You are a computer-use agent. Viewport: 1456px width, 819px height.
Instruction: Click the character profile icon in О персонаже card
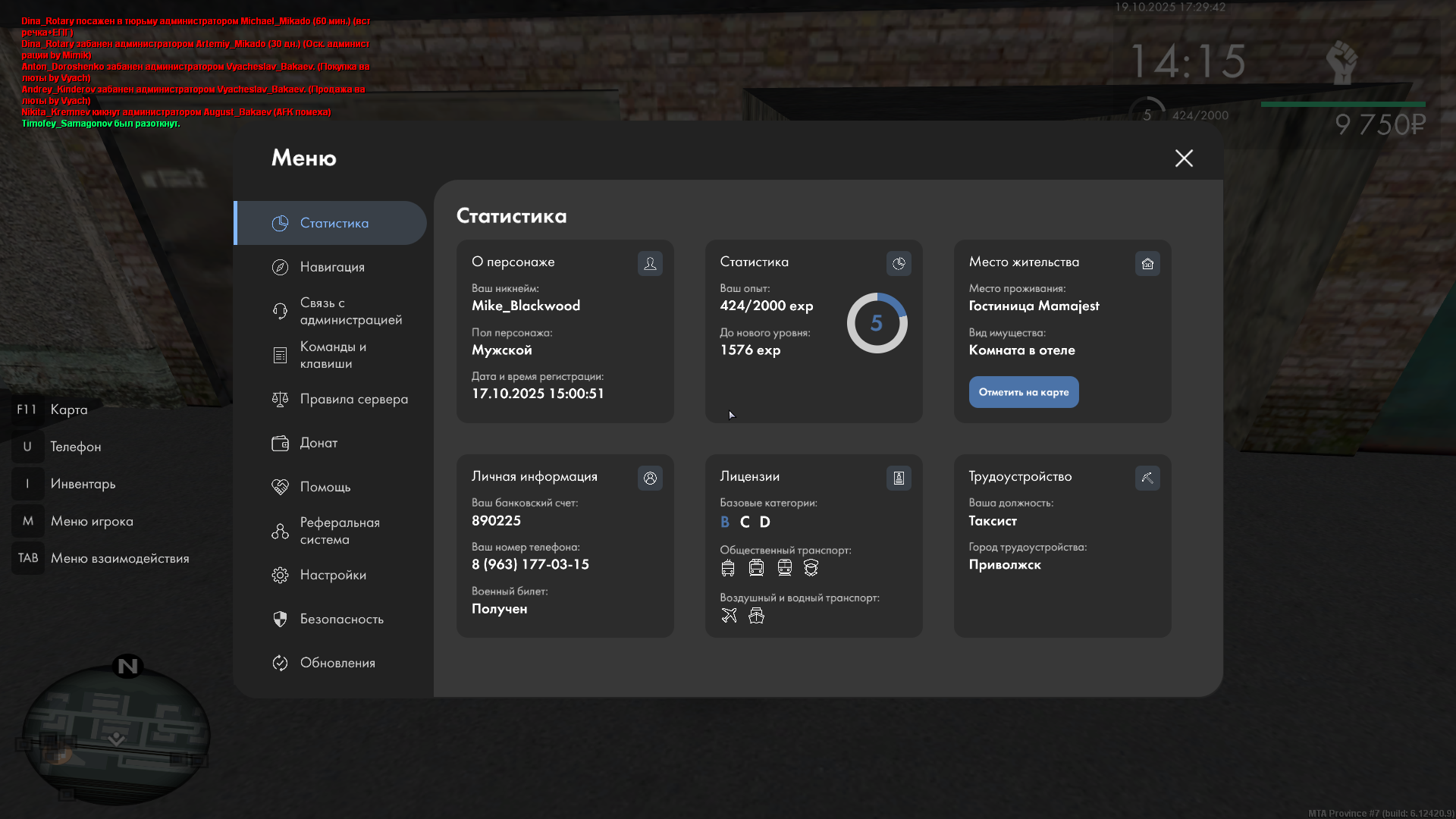click(x=650, y=263)
